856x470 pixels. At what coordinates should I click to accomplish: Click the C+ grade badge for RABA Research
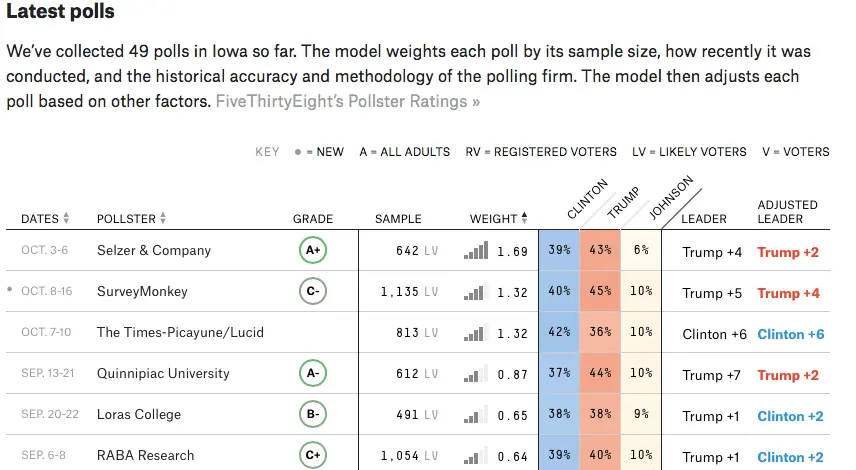tap(313, 456)
